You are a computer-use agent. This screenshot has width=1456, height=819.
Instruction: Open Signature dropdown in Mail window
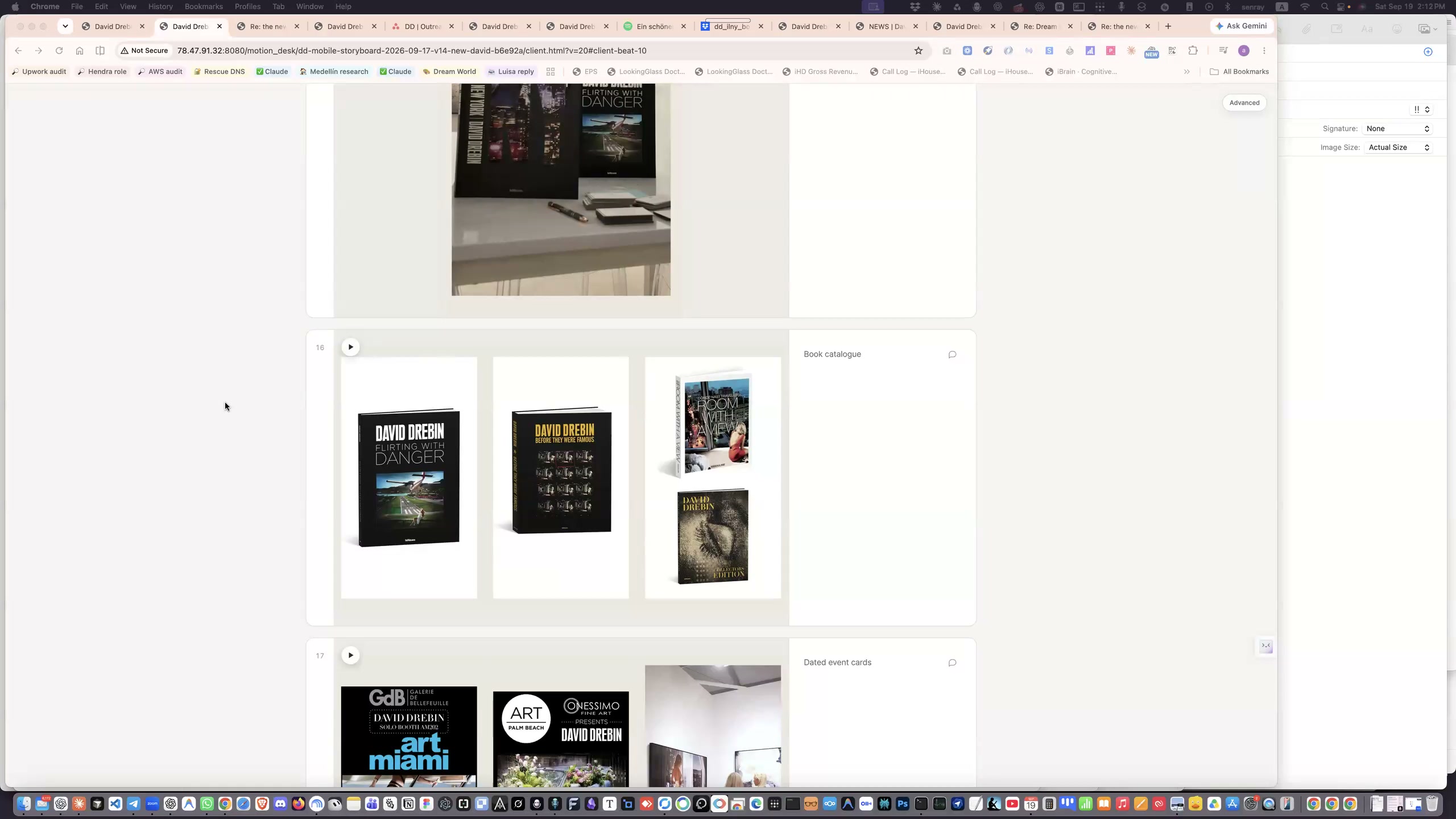[x=1399, y=129]
